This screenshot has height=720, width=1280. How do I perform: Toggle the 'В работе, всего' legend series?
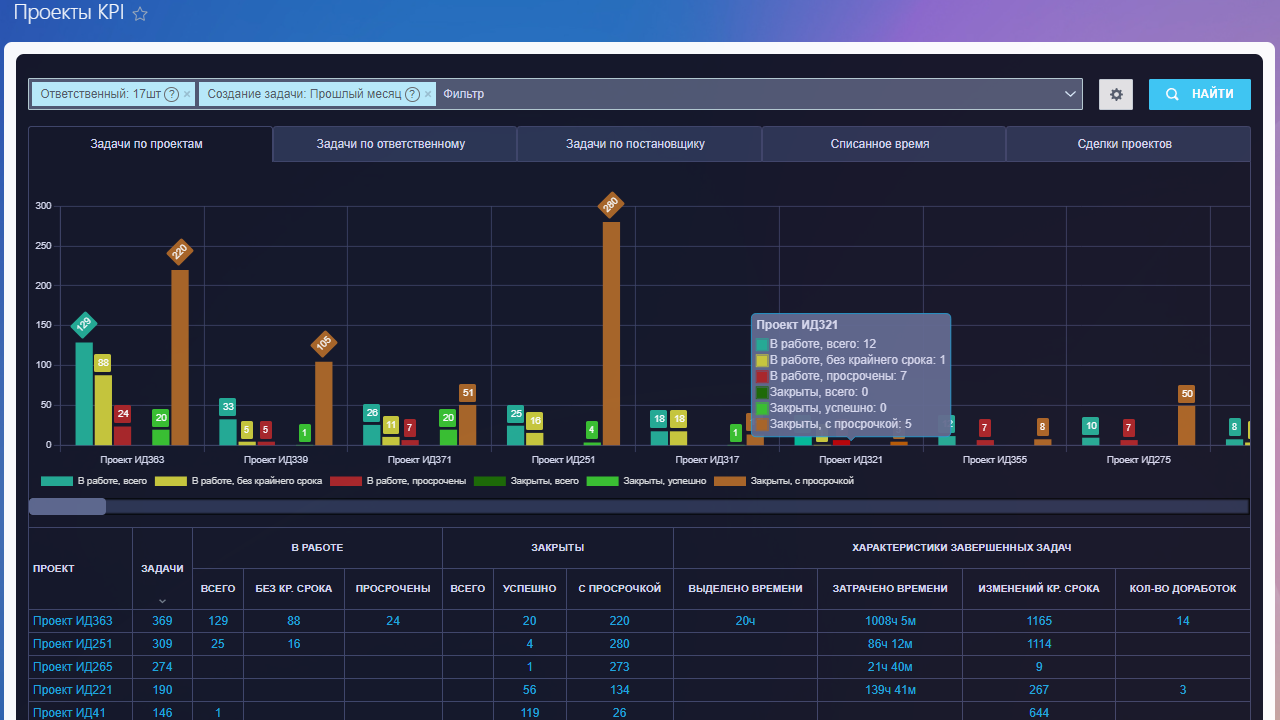[93, 481]
